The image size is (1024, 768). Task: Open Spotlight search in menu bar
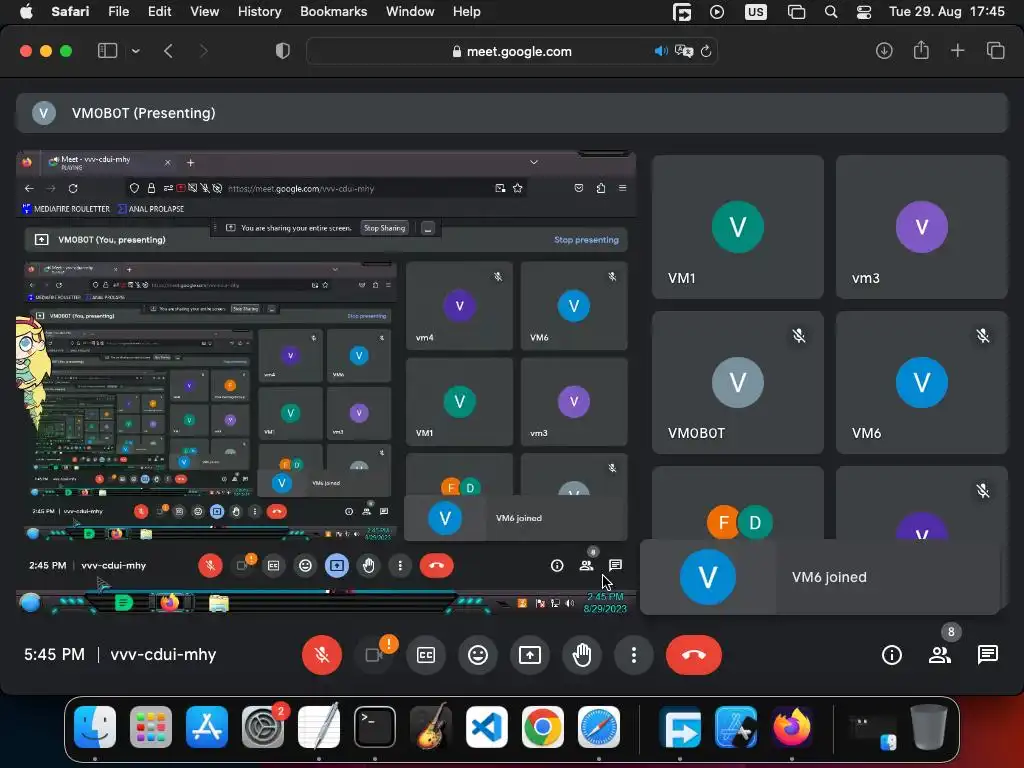tap(831, 12)
